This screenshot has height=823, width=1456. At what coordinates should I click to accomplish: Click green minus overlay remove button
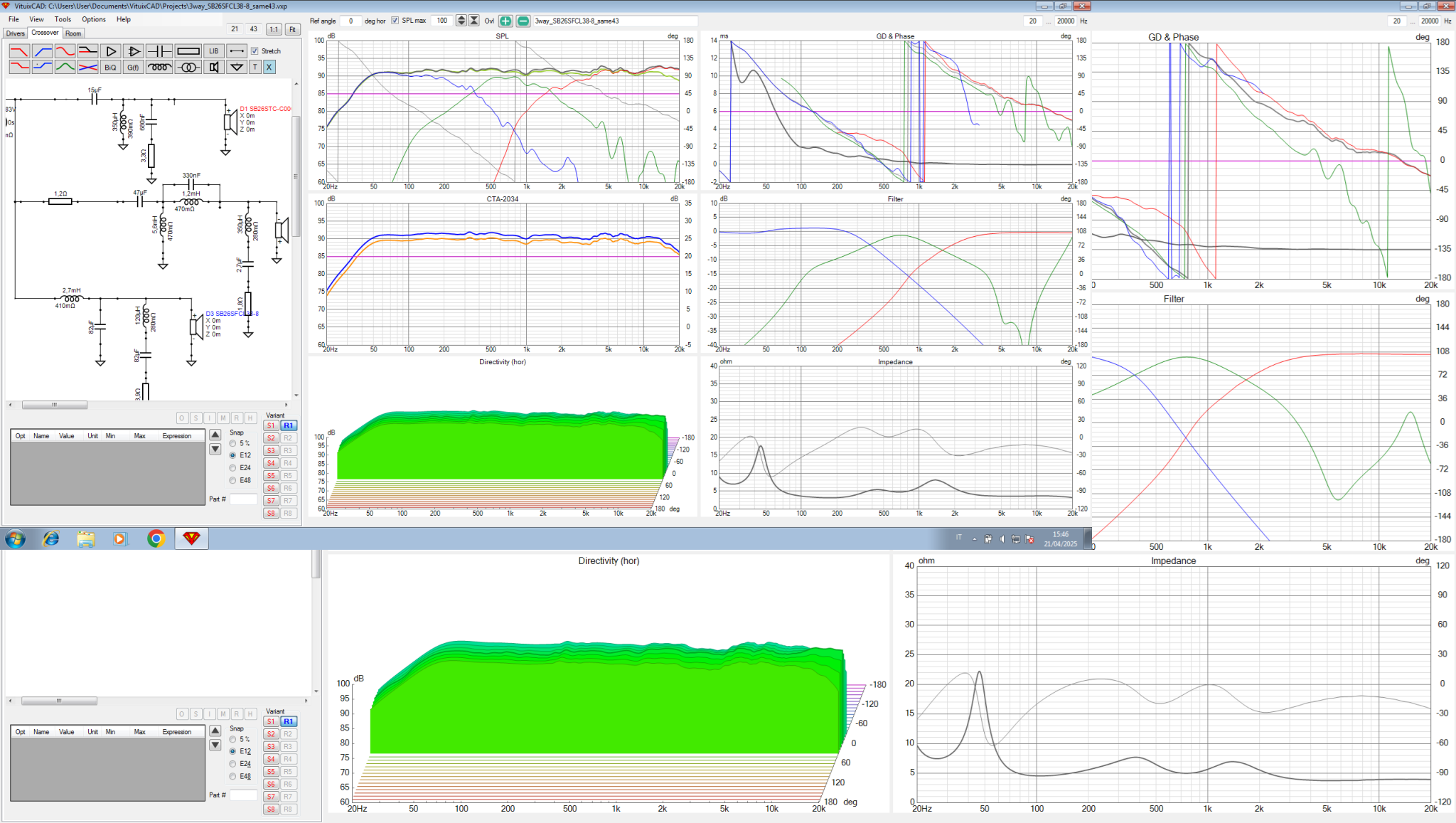point(523,21)
